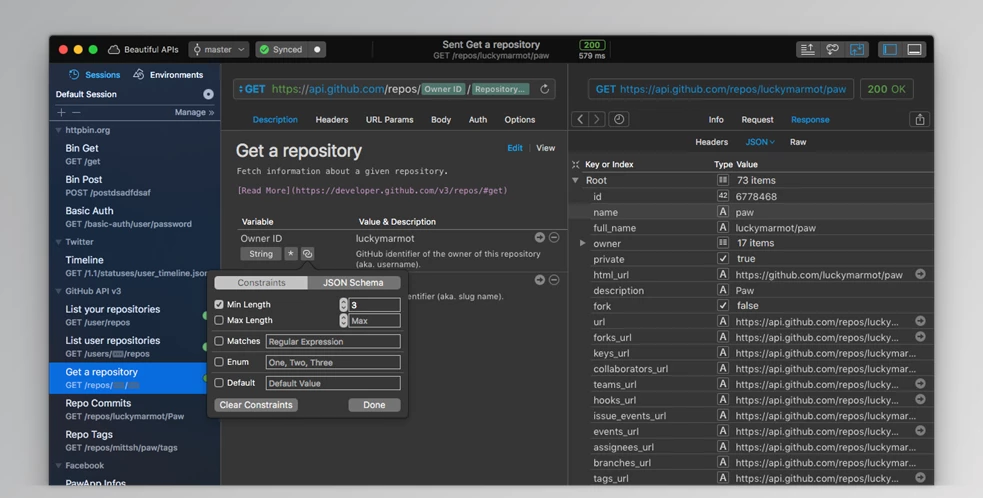Click the response history clock icon
Viewport: 983px width, 498px height.
tap(619, 119)
